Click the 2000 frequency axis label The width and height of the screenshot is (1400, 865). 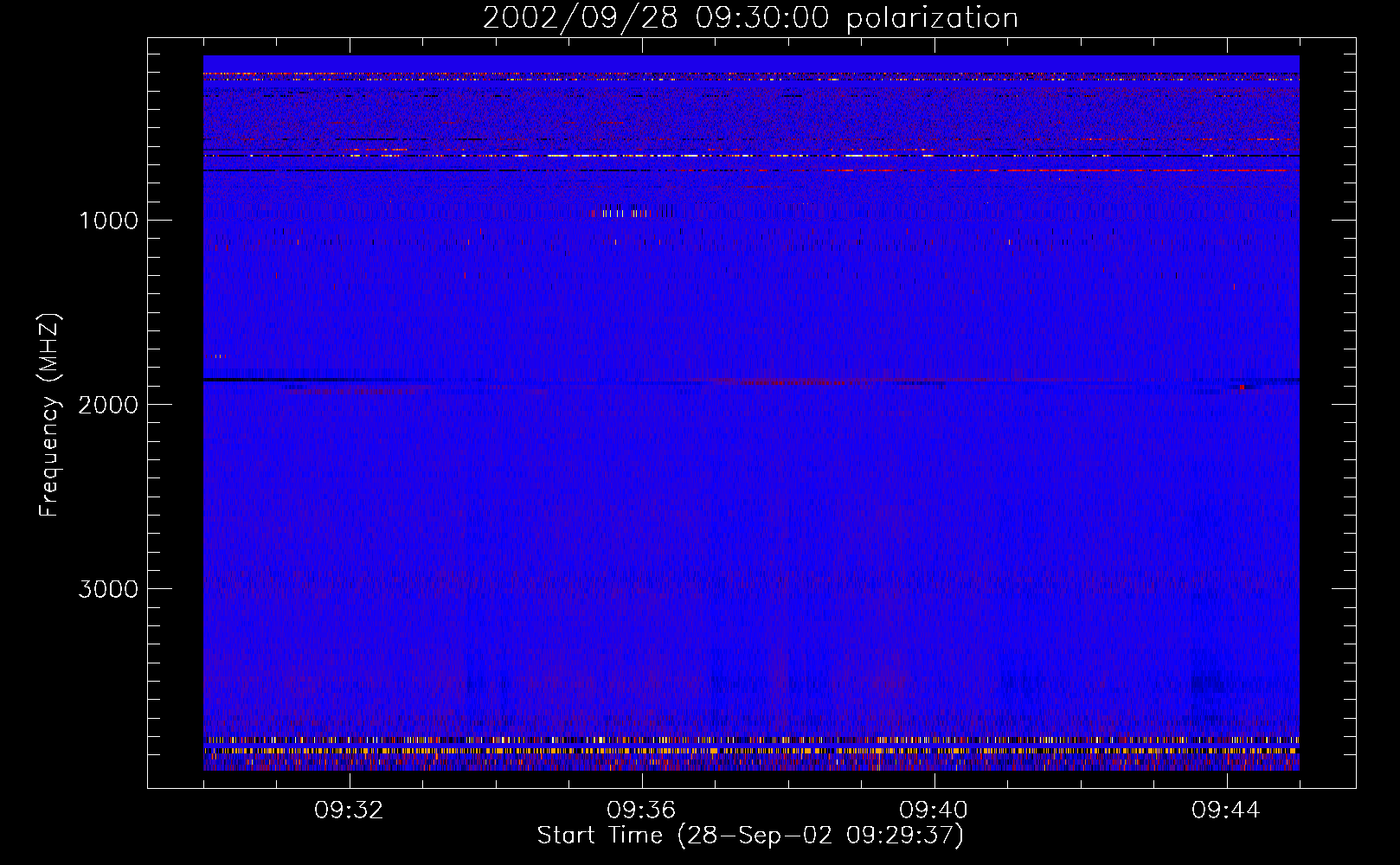pos(108,405)
